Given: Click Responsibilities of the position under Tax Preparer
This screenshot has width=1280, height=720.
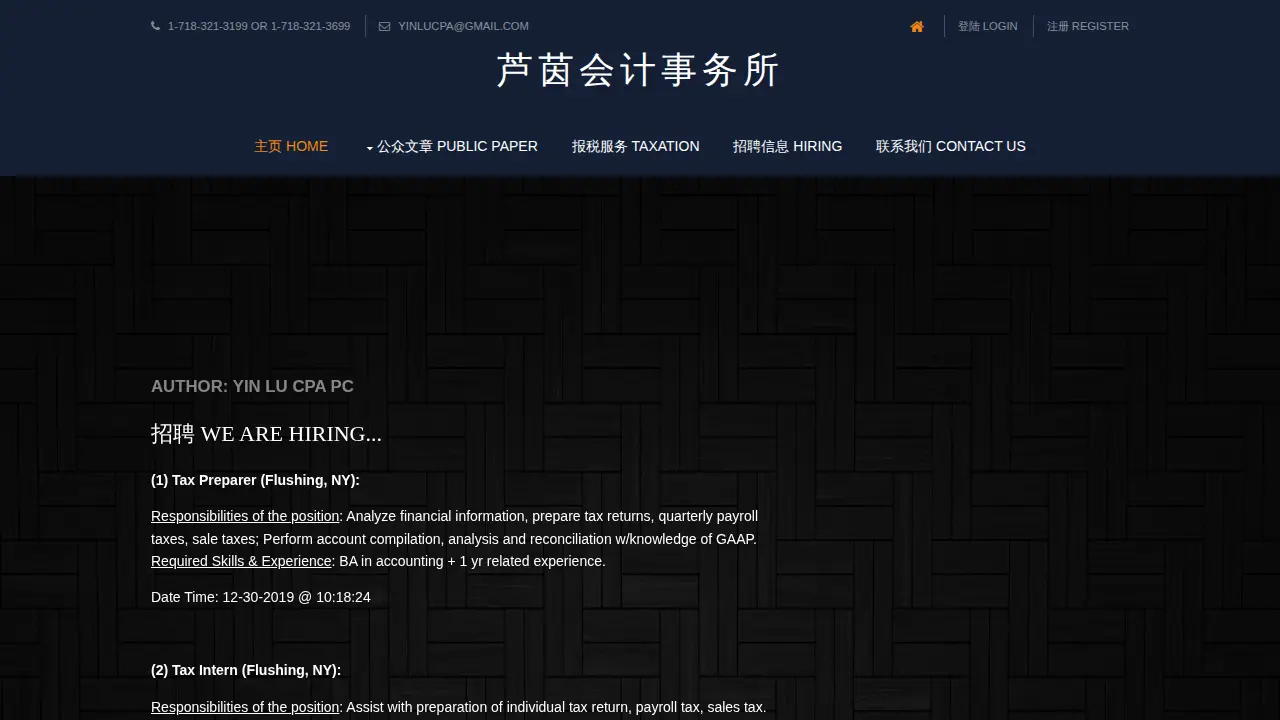Looking at the screenshot, I should [x=245, y=516].
